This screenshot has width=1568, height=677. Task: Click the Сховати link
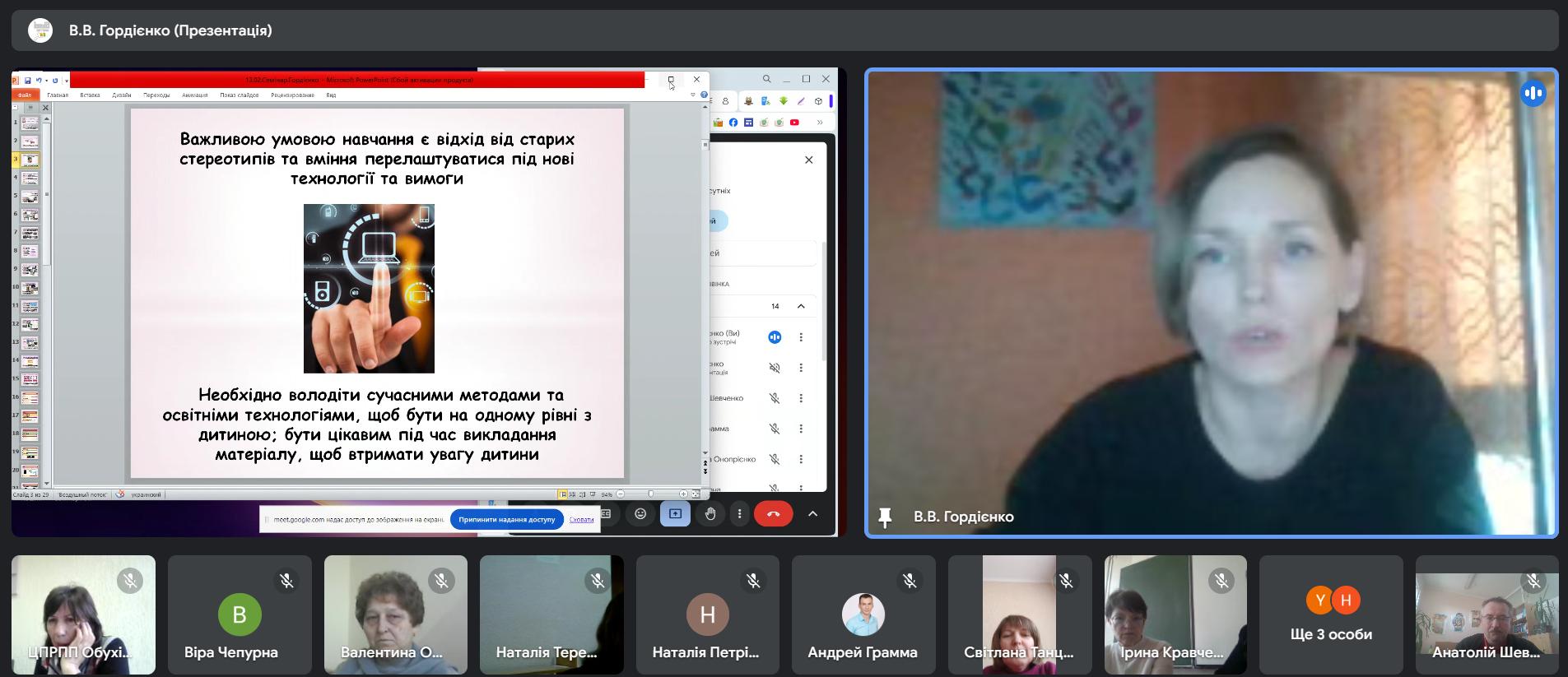click(x=581, y=520)
